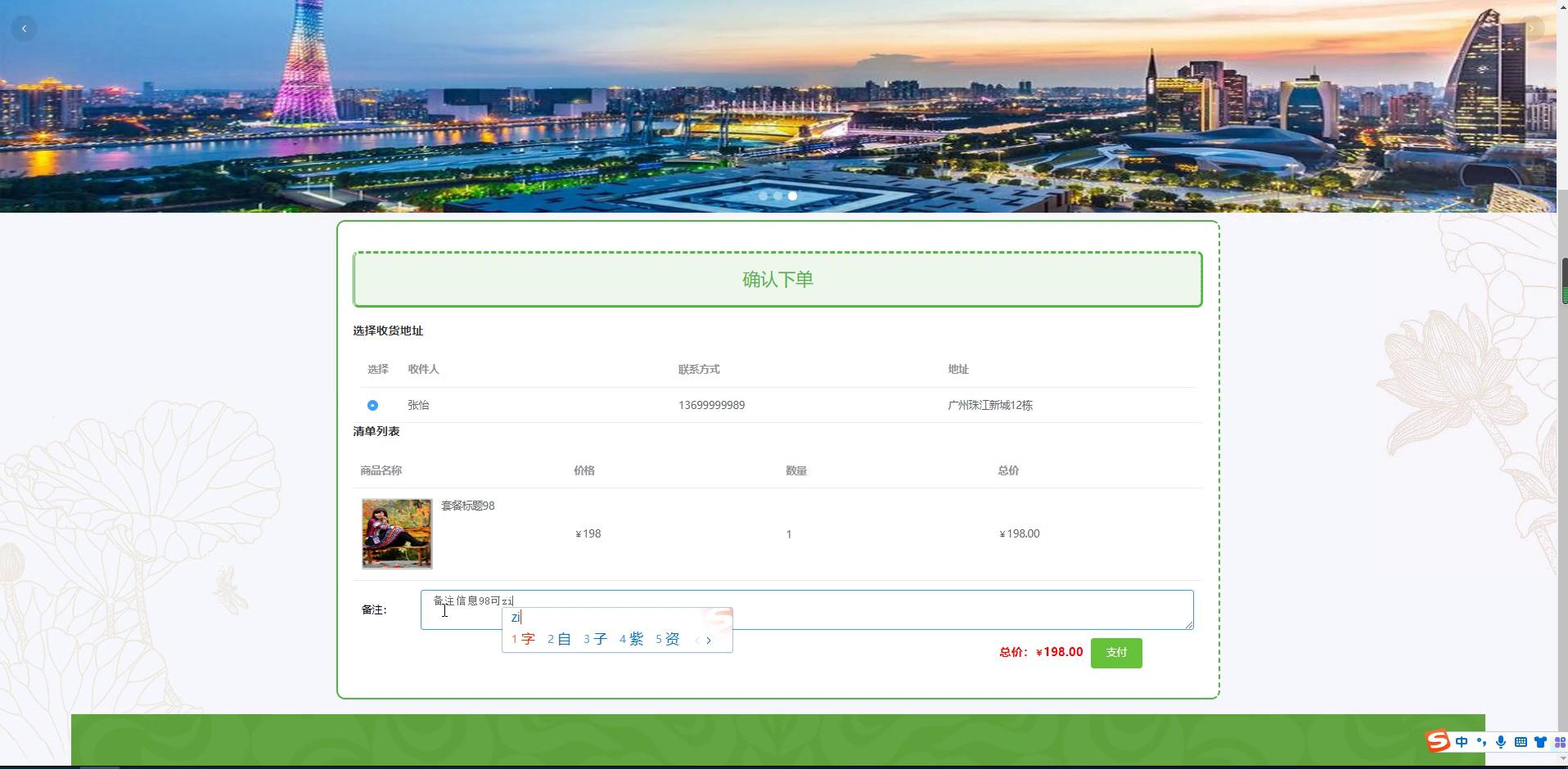Click the total price ¥198.00 in red
The height and width of the screenshot is (769, 1568).
coord(1059,652)
